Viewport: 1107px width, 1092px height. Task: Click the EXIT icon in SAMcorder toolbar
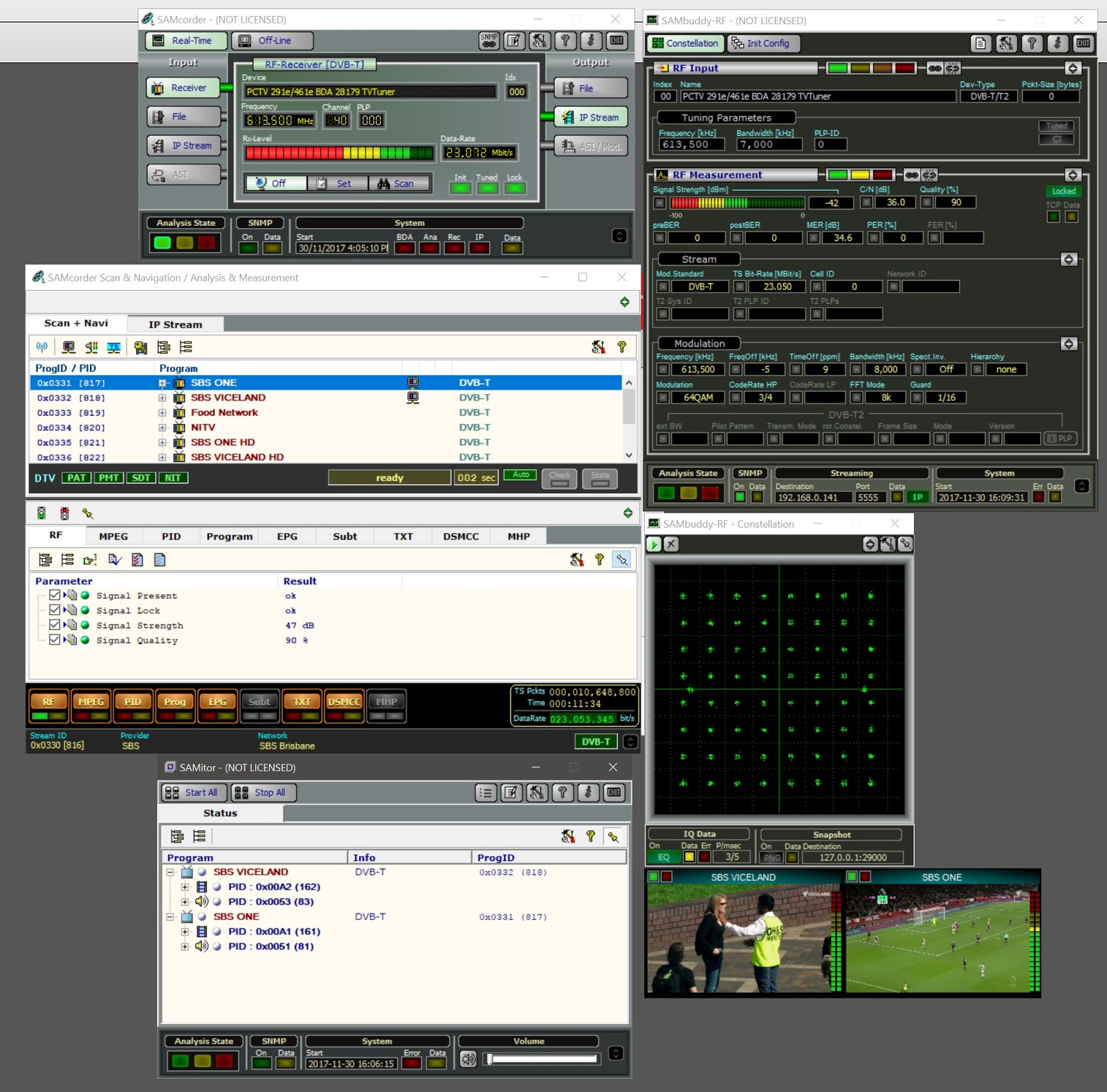[x=617, y=41]
